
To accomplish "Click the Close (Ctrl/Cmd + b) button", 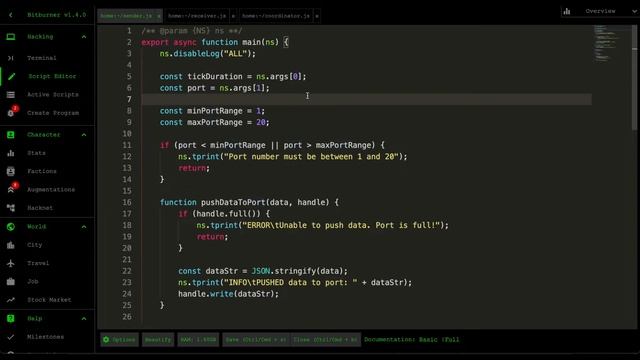I will pos(326,340).
